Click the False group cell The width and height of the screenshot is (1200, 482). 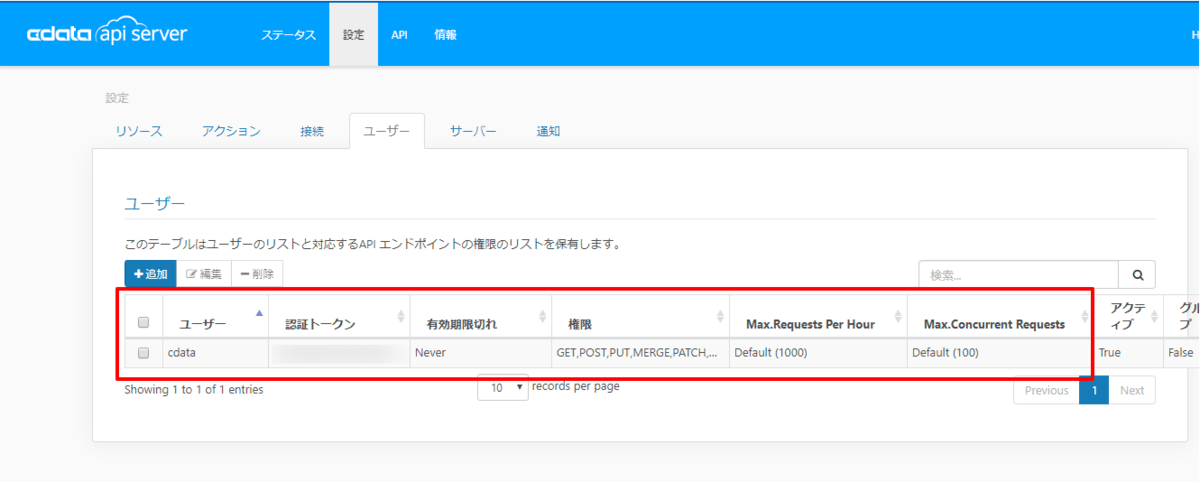[1180, 353]
